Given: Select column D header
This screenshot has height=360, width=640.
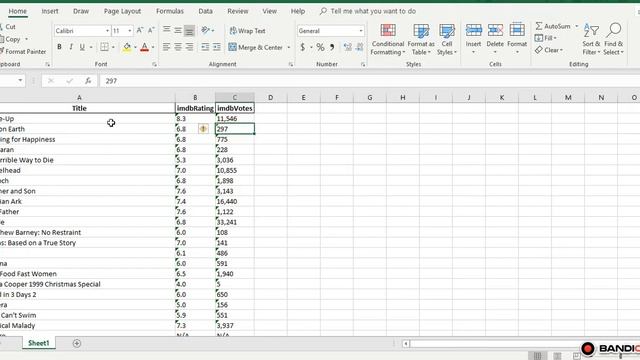Looking at the screenshot, I should point(271,98).
